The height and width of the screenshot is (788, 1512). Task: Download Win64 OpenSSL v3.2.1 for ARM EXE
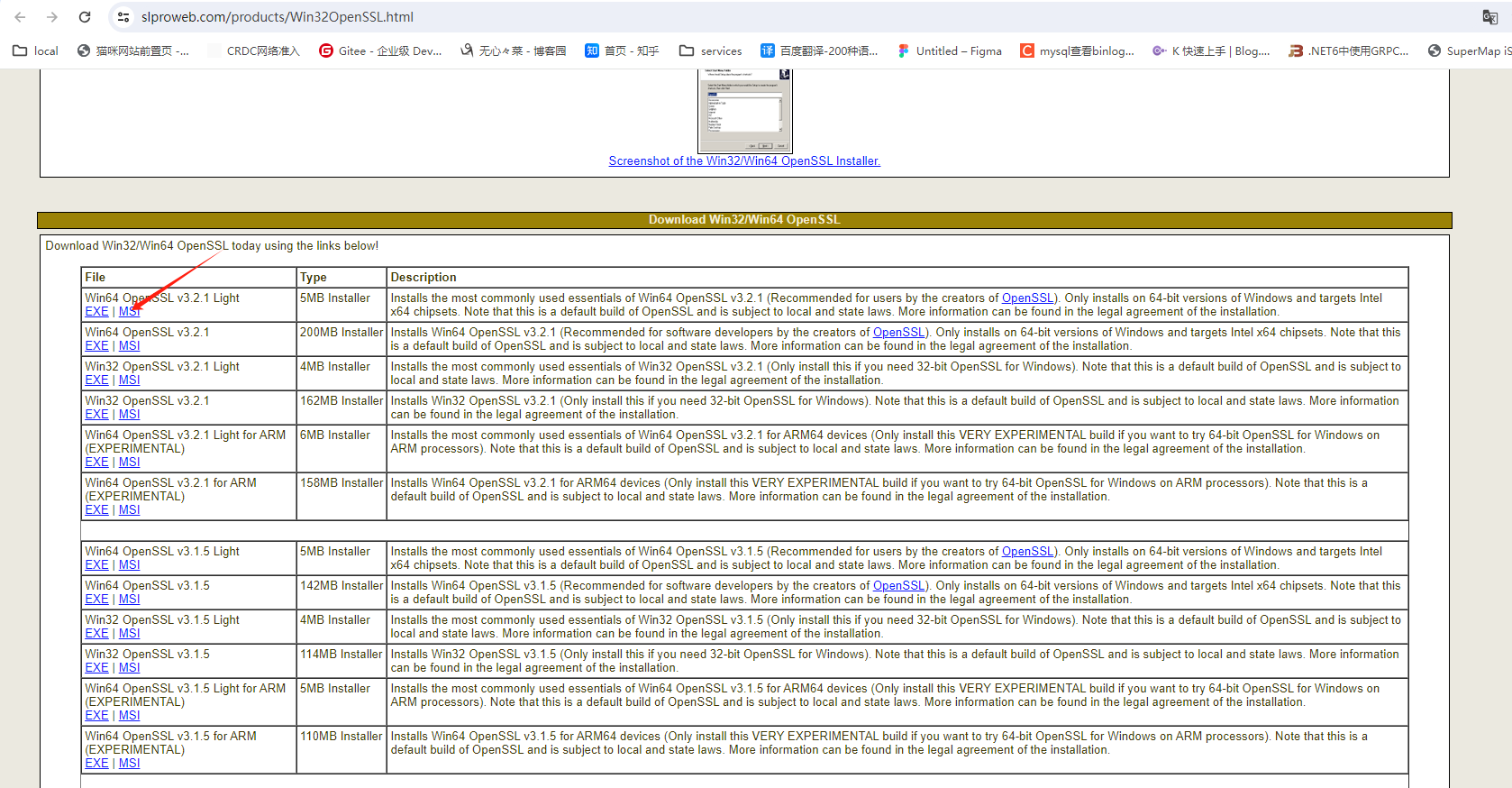pyautogui.click(x=96, y=510)
